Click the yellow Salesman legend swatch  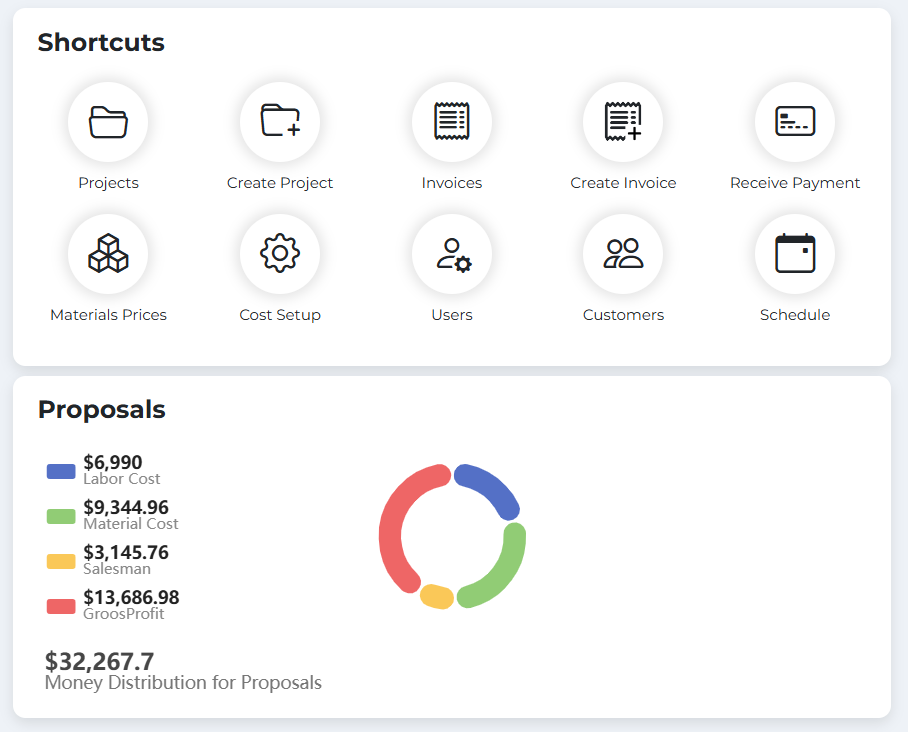tap(61, 561)
